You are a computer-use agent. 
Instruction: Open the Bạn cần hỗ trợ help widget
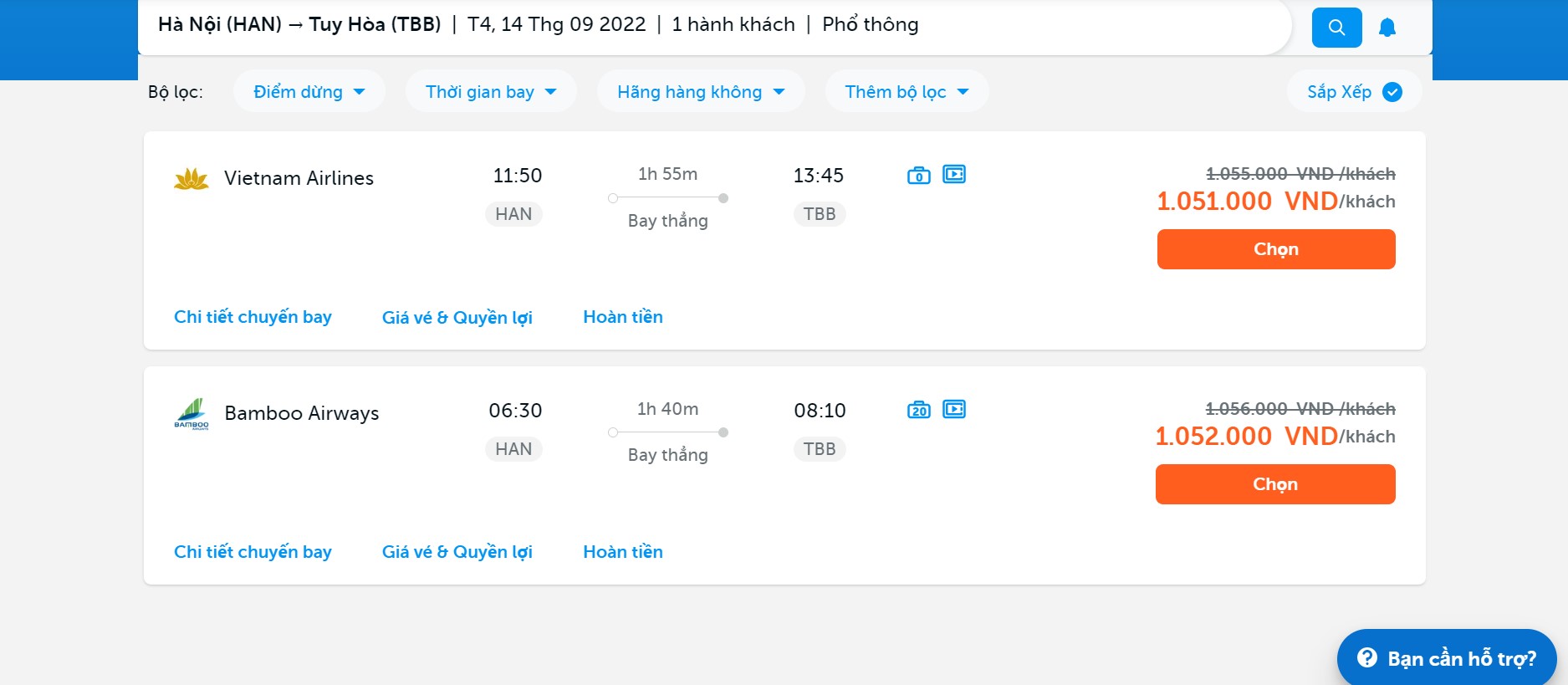(1447, 658)
